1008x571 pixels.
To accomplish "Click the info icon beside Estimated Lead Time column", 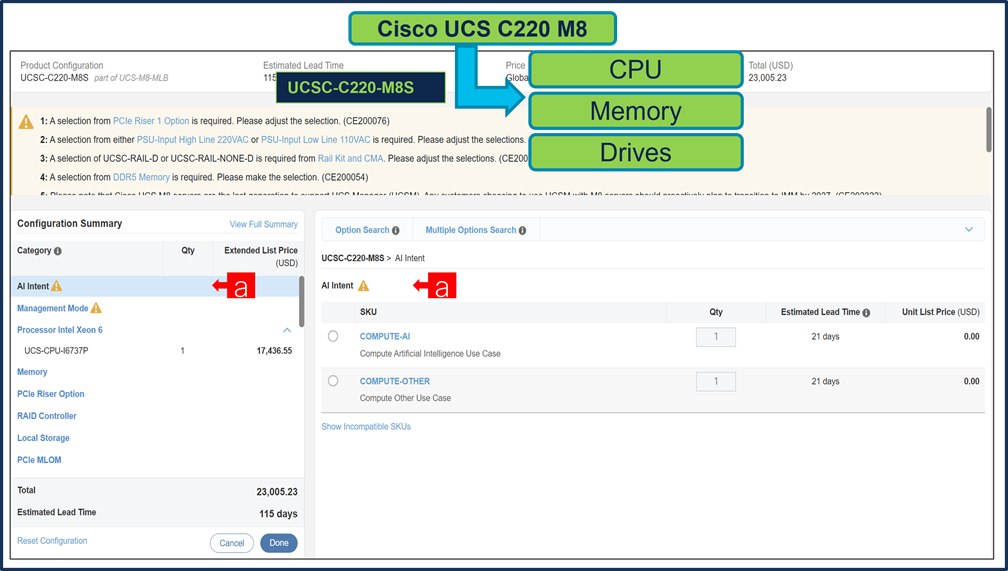I will click(x=866, y=313).
